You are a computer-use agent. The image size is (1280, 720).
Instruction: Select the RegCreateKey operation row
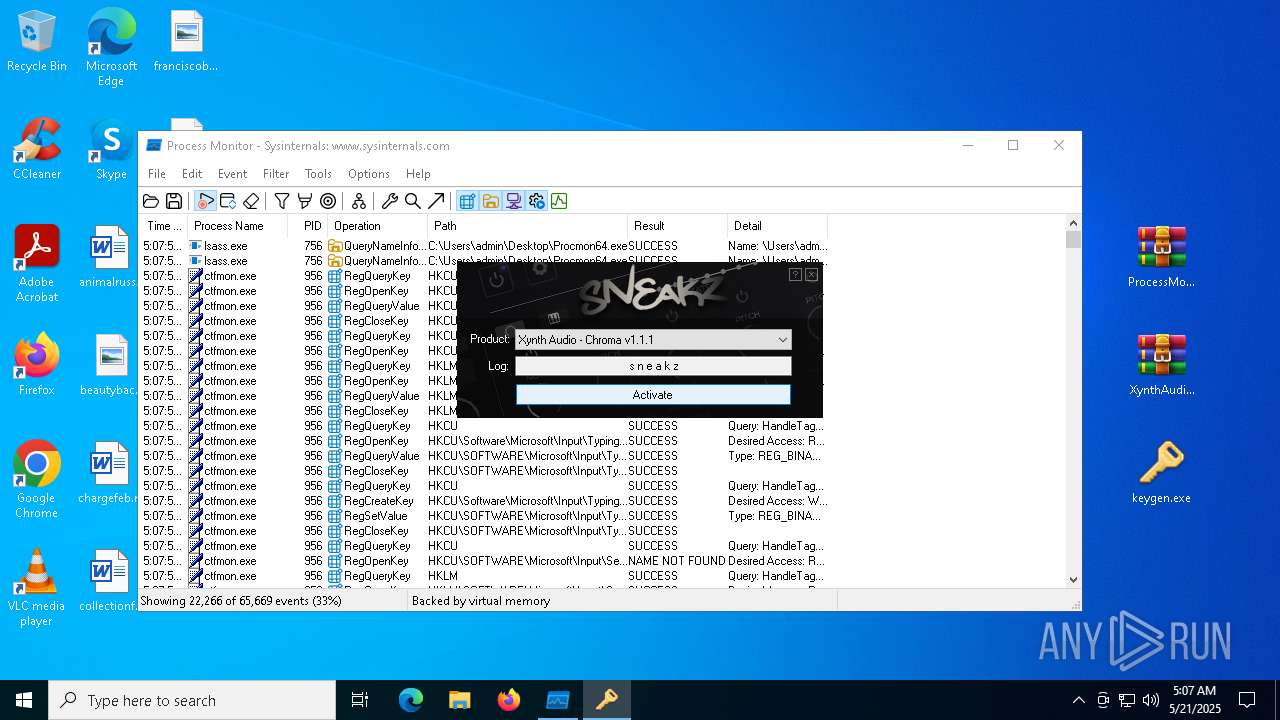point(484,501)
